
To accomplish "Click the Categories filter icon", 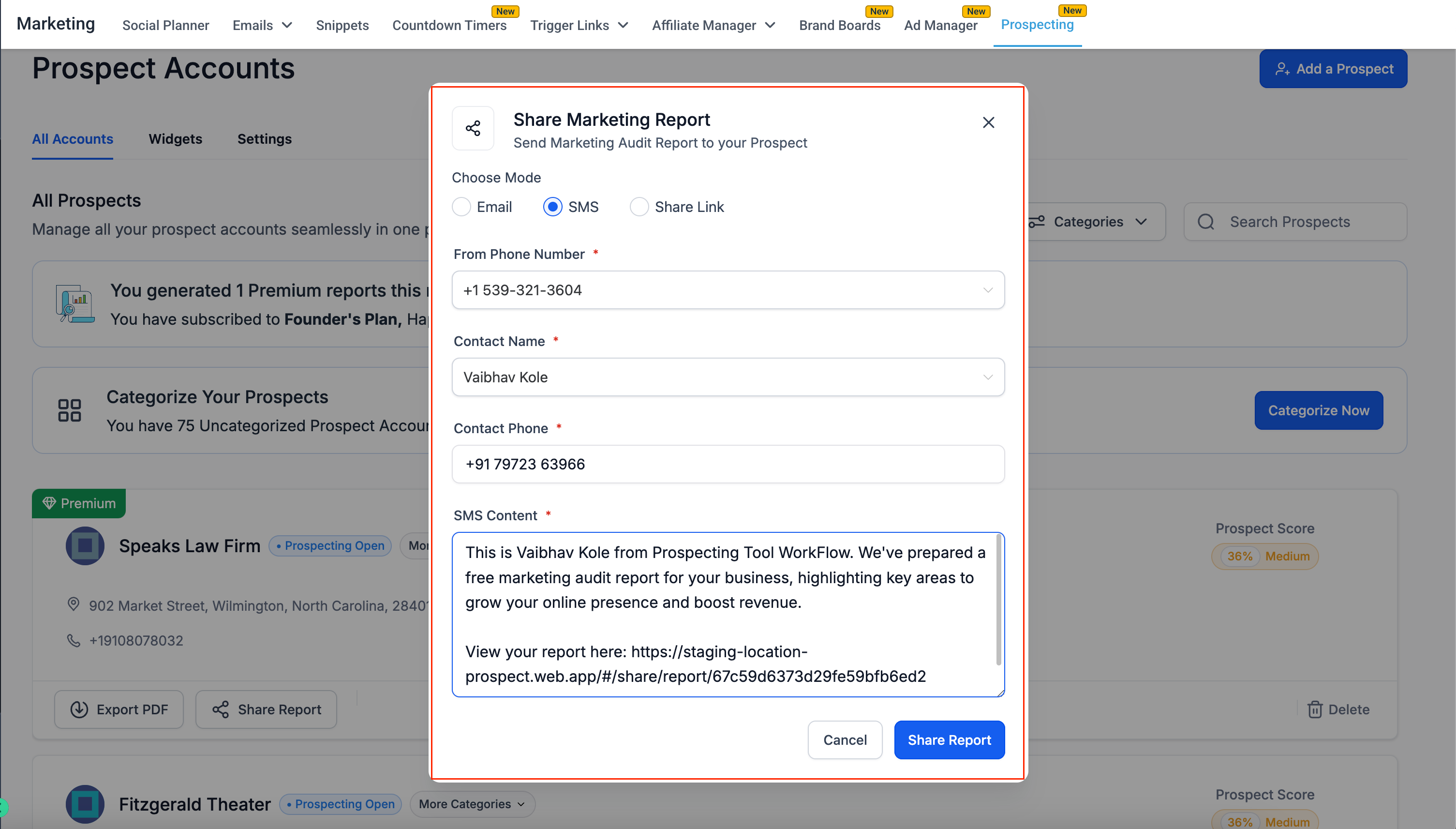I will click(x=1037, y=222).
